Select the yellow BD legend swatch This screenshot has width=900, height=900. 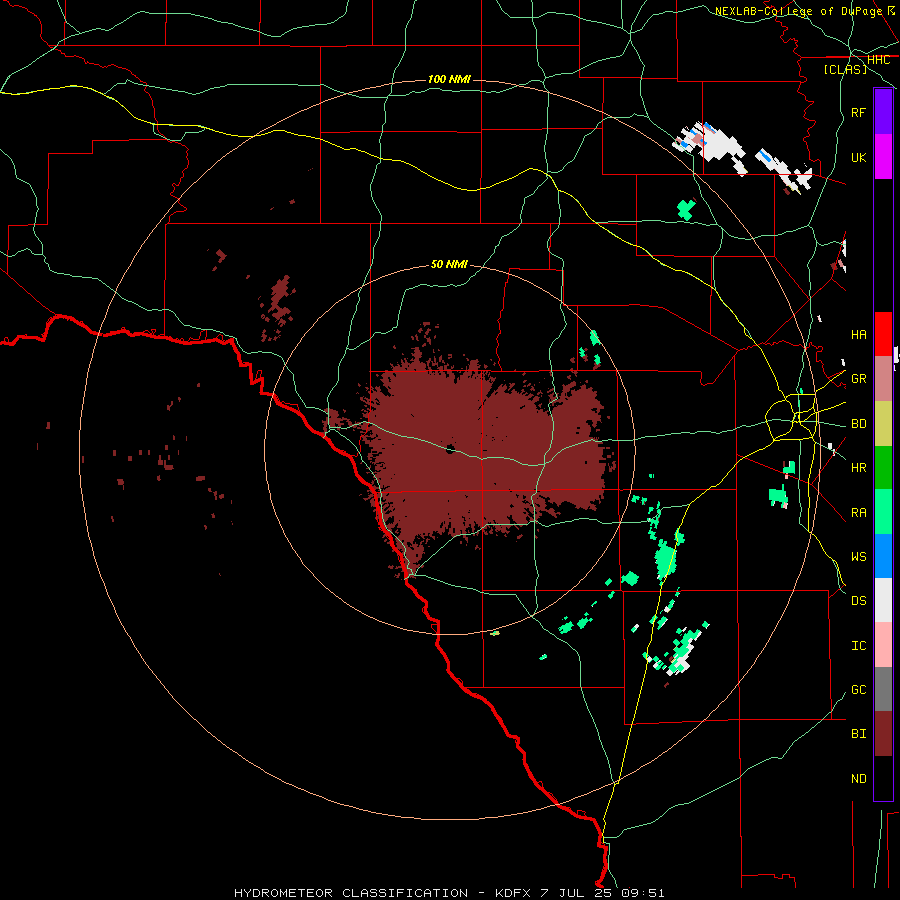pyautogui.click(x=883, y=424)
